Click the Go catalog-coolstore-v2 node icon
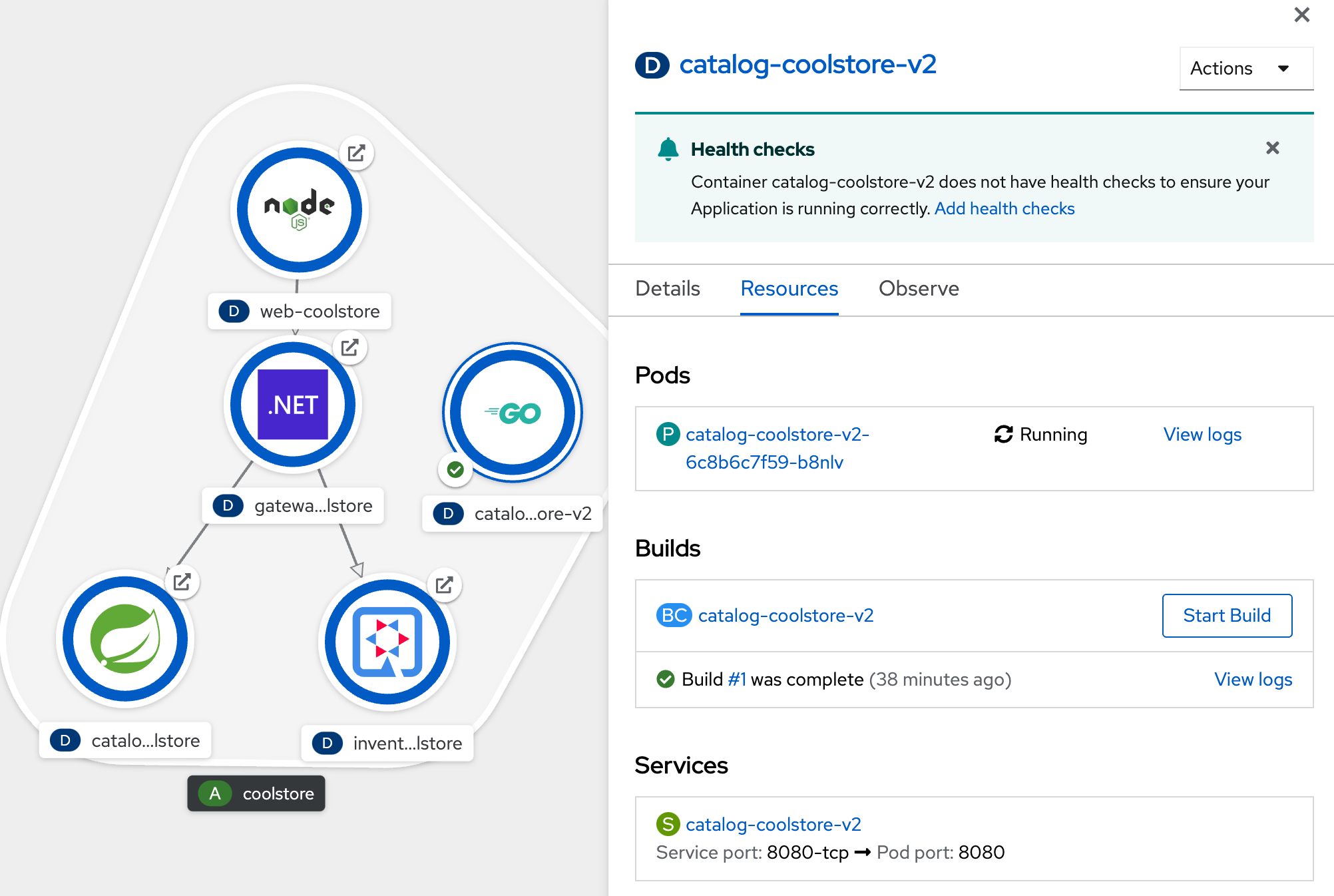The height and width of the screenshot is (896, 1334). pyautogui.click(x=513, y=412)
